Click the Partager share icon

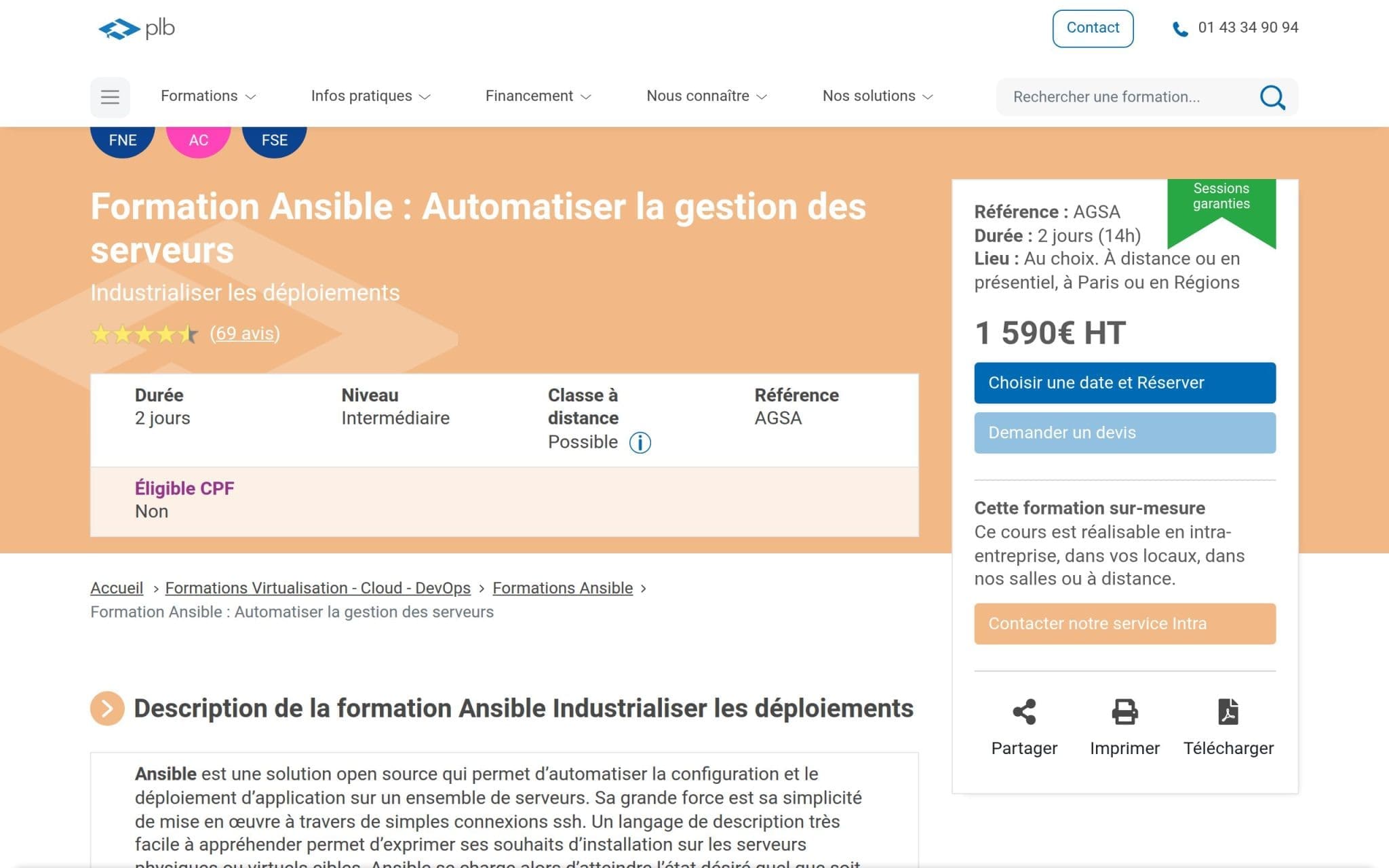click(x=1024, y=712)
